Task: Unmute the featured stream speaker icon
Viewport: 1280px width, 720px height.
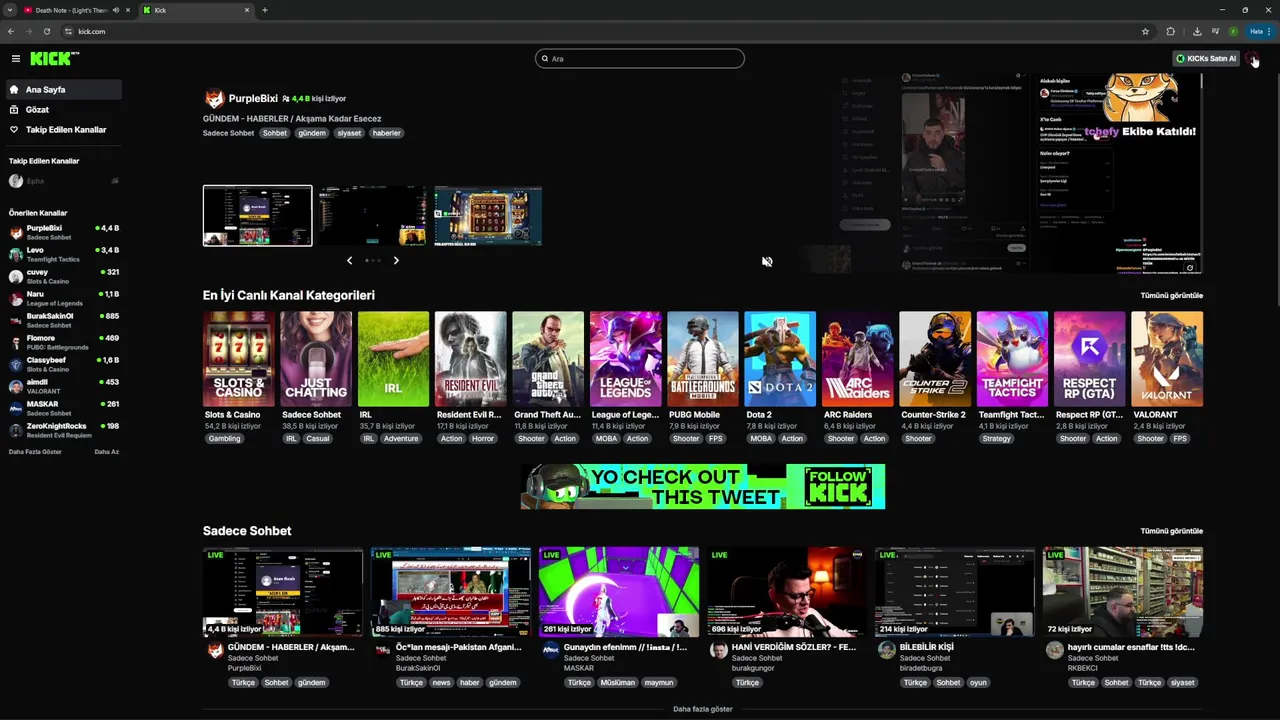Action: (x=767, y=262)
